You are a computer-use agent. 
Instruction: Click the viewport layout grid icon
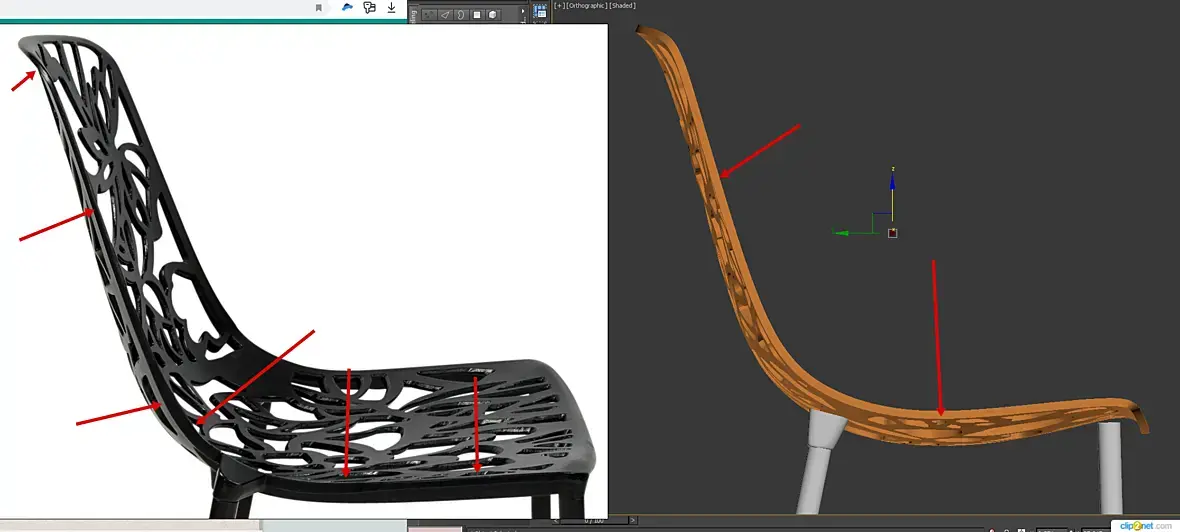pos(540,11)
